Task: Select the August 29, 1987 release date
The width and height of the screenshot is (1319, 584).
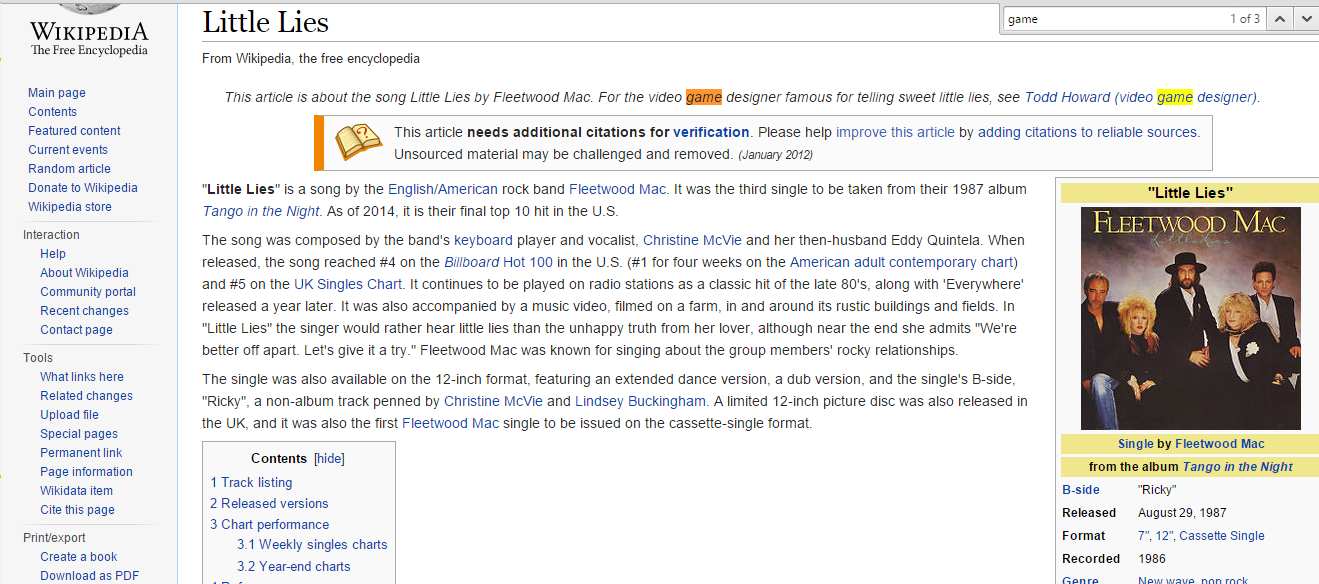Action: tap(1181, 513)
